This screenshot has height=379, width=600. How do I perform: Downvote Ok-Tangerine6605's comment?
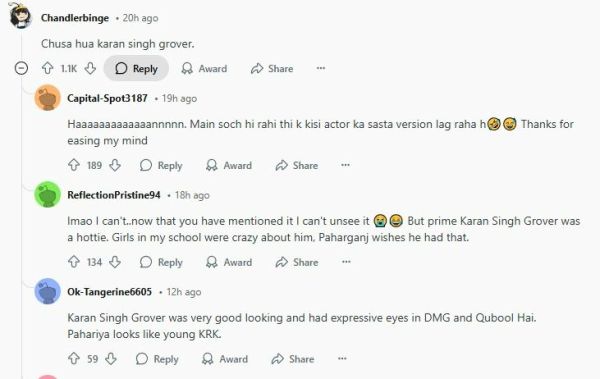coord(111,359)
